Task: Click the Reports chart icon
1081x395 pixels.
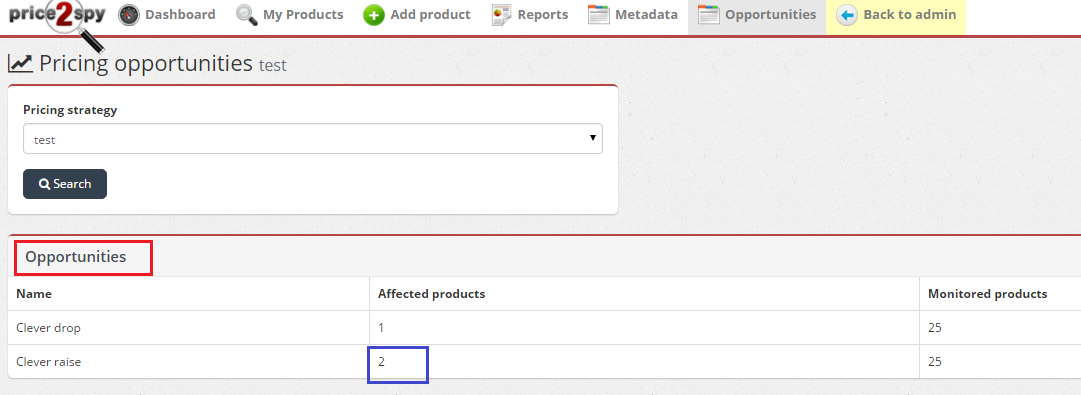Action: [502, 14]
